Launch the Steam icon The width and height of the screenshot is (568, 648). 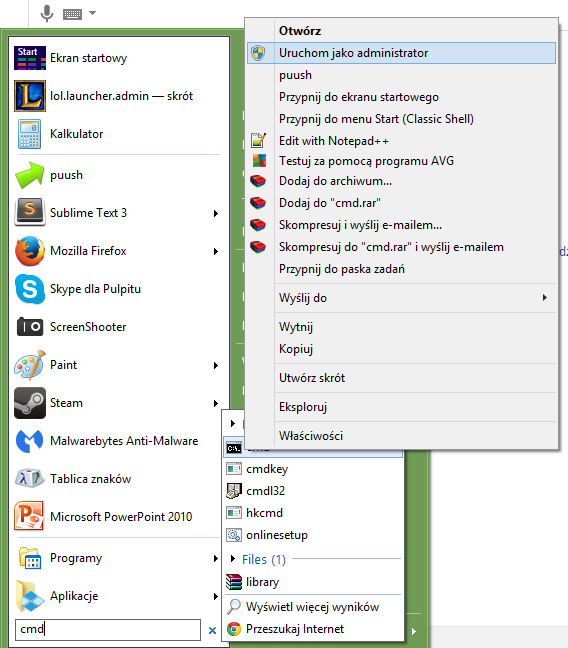point(30,403)
